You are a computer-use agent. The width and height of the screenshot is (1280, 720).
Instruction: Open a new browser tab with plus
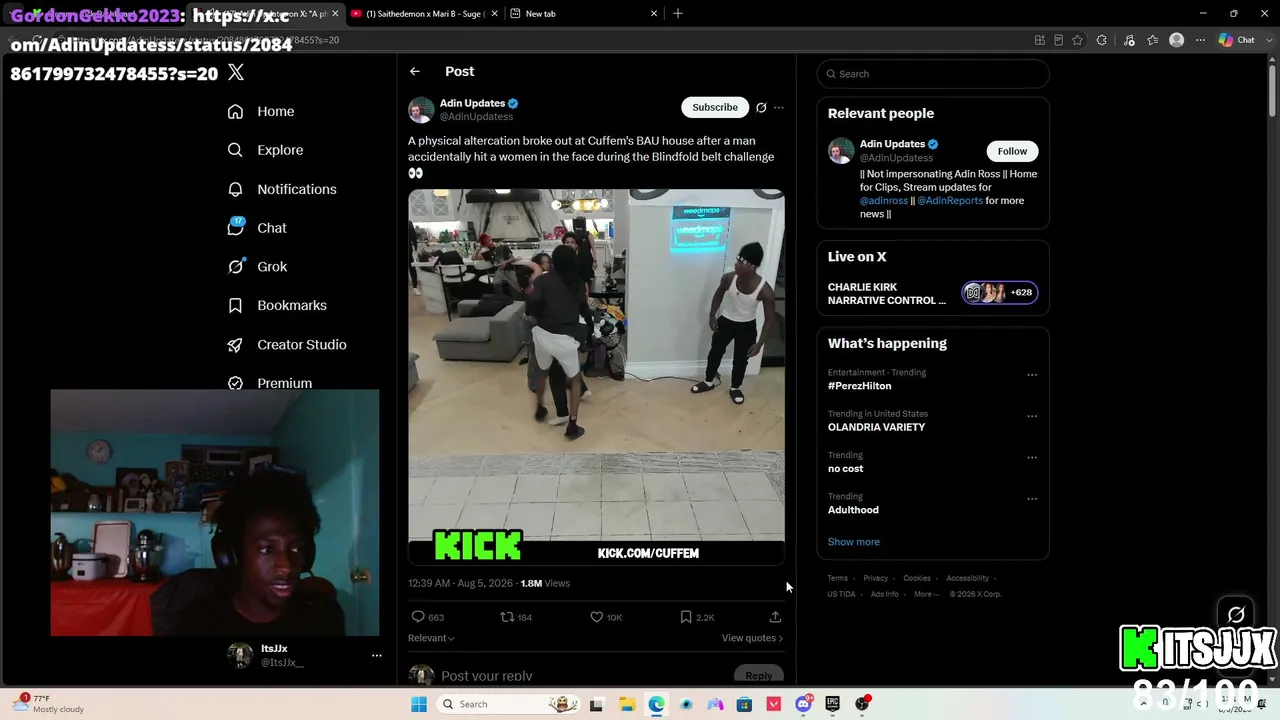[x=678, y=14]
